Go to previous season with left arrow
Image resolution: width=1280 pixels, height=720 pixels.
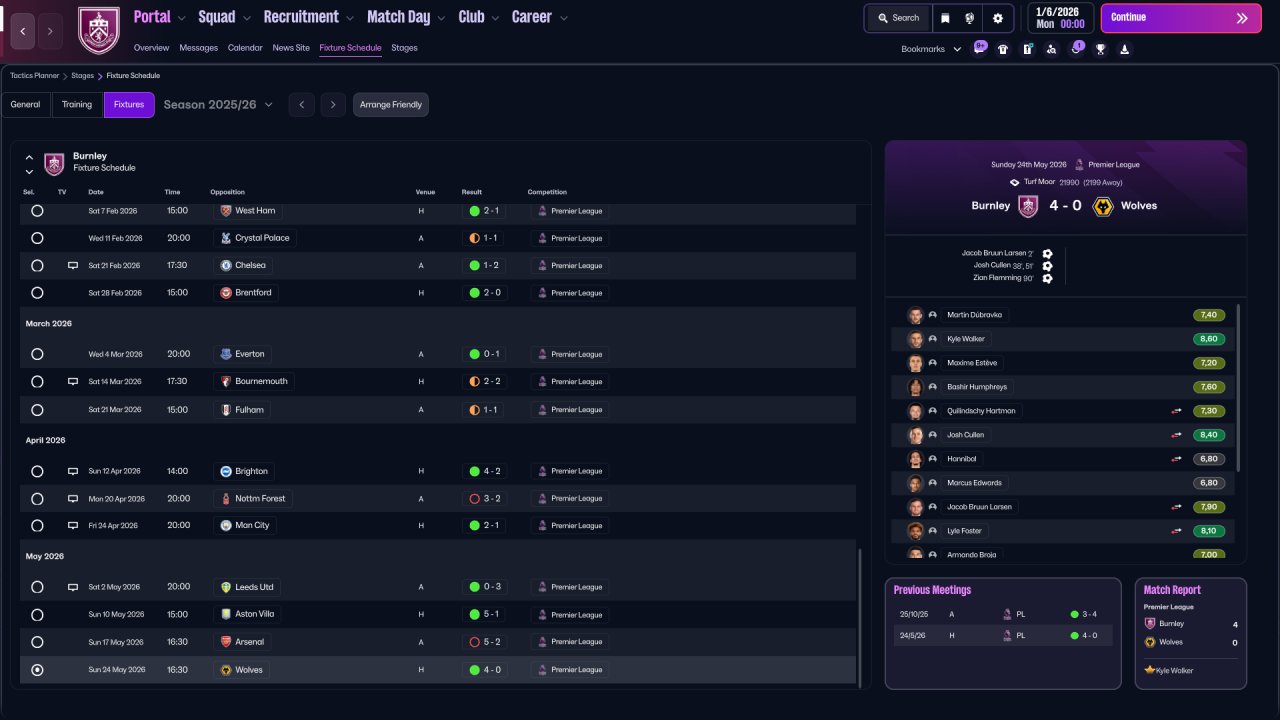(x=301, y=105)
